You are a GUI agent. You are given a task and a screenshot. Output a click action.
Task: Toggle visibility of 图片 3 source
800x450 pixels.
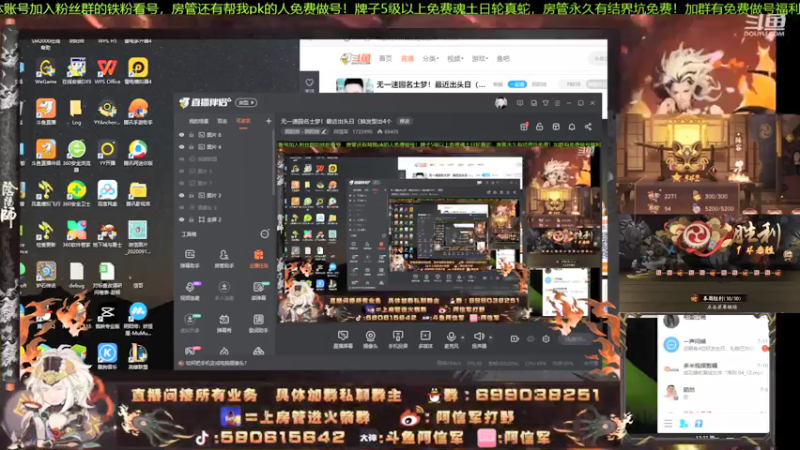[181, 195]
